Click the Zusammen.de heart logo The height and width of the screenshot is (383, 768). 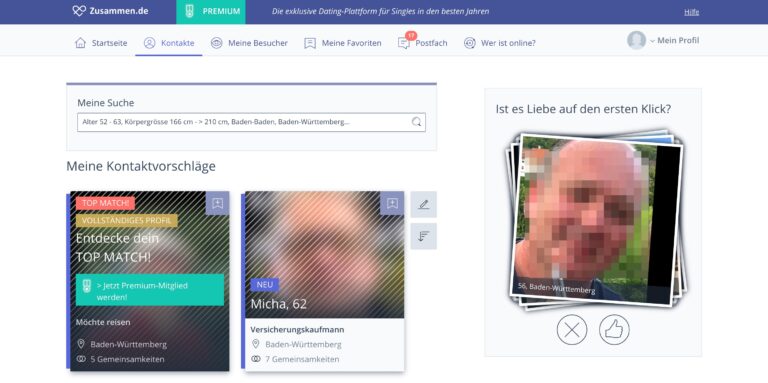(79, 11)
